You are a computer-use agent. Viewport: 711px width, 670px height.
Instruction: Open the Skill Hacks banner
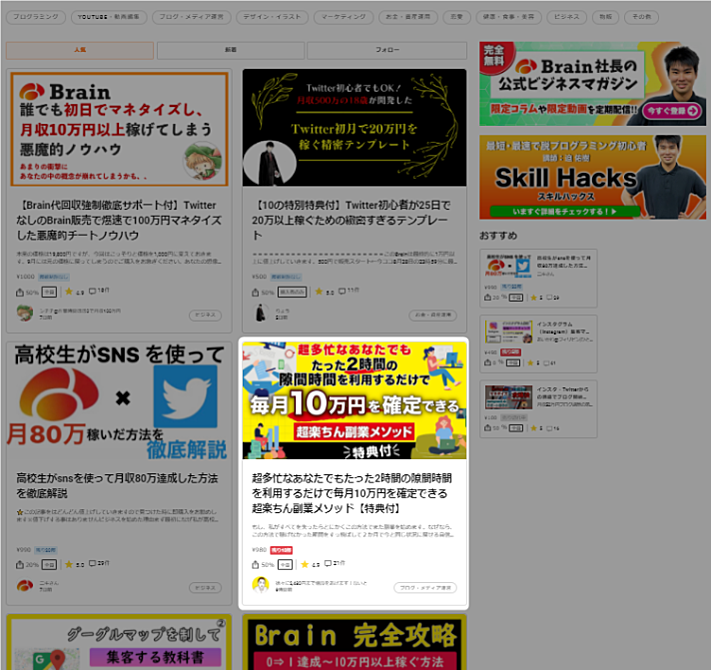(593, 177)
